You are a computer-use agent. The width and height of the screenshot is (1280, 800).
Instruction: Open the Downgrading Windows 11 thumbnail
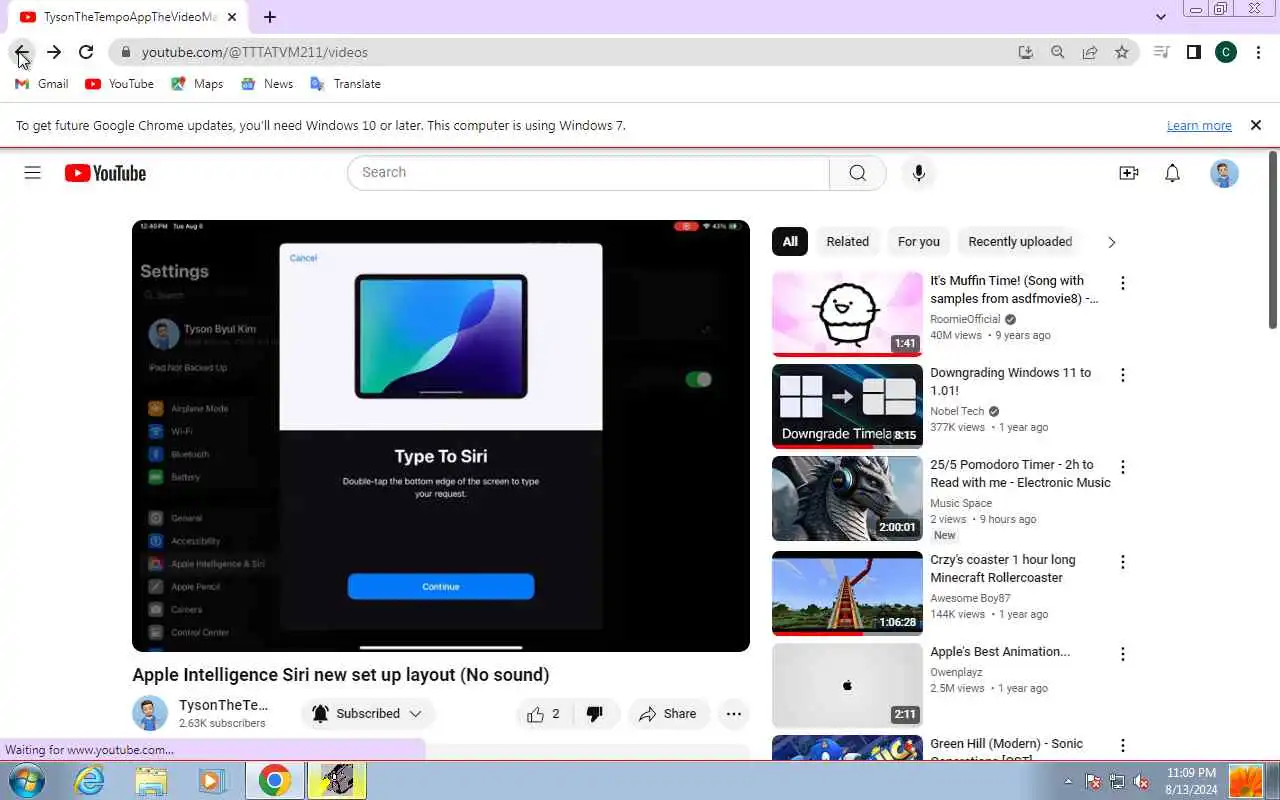[847, 406]
